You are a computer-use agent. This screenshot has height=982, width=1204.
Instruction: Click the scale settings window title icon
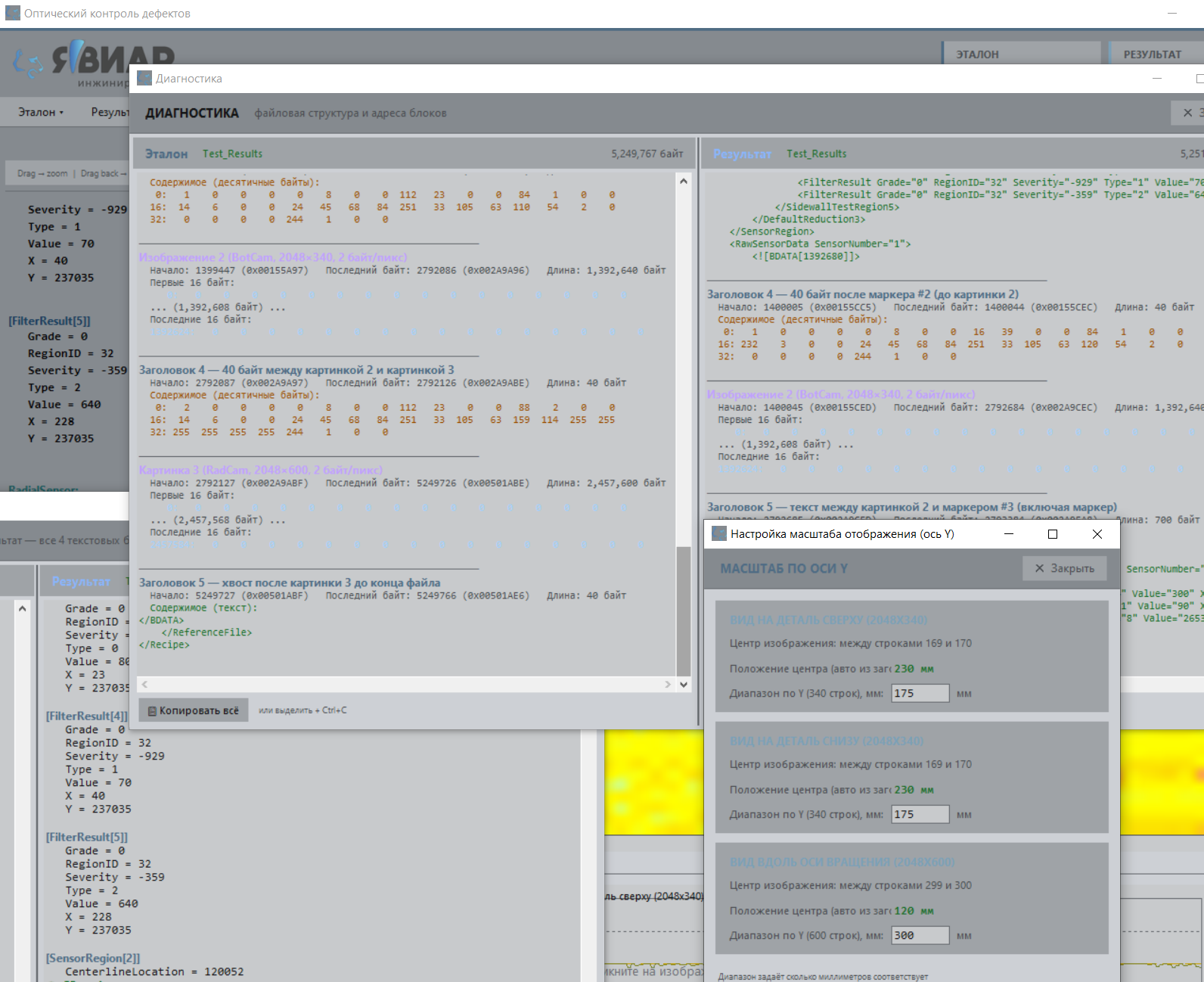719,533
